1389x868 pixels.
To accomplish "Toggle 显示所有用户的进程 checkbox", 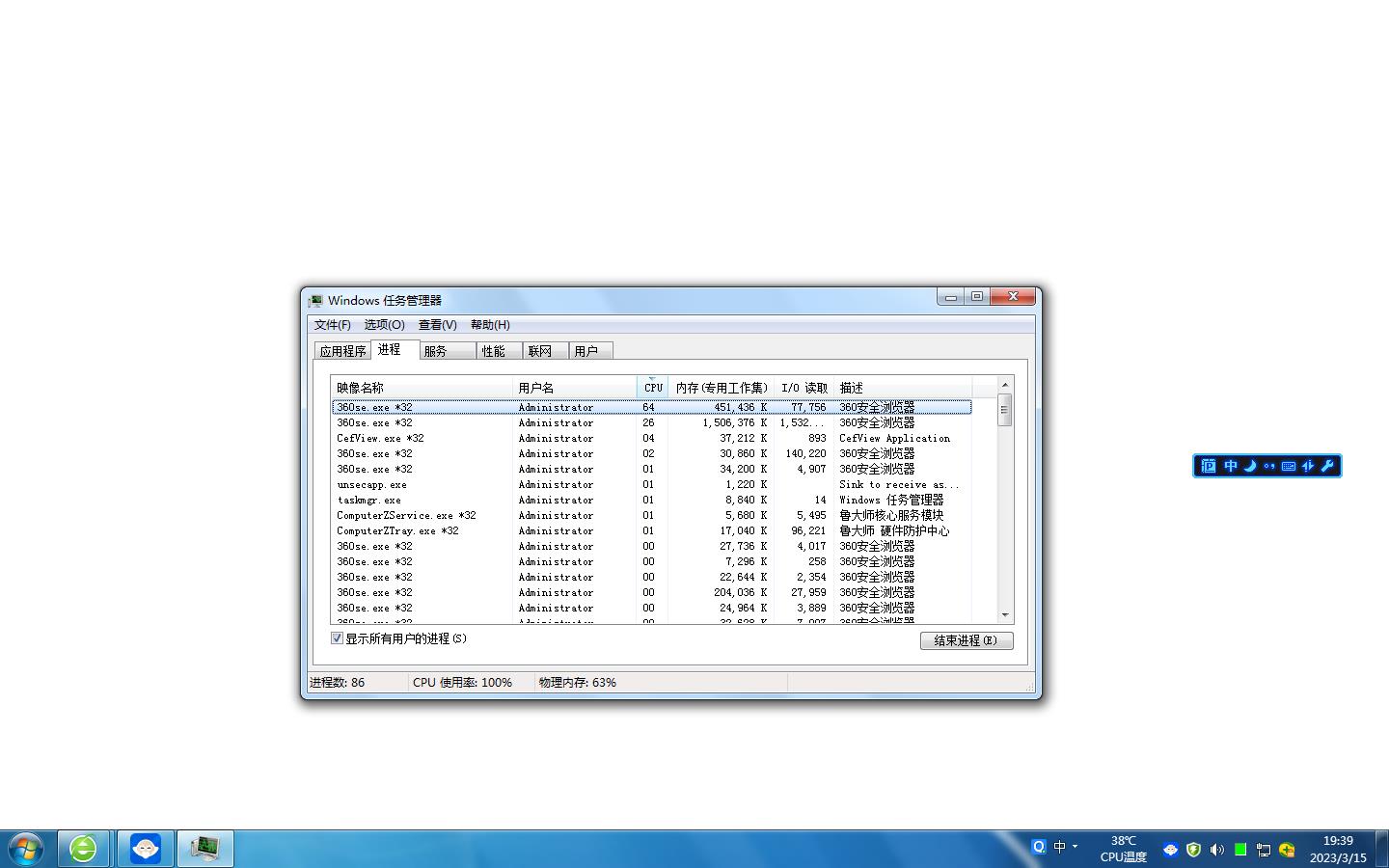I will pyautogui.click(x=338, y=638).
